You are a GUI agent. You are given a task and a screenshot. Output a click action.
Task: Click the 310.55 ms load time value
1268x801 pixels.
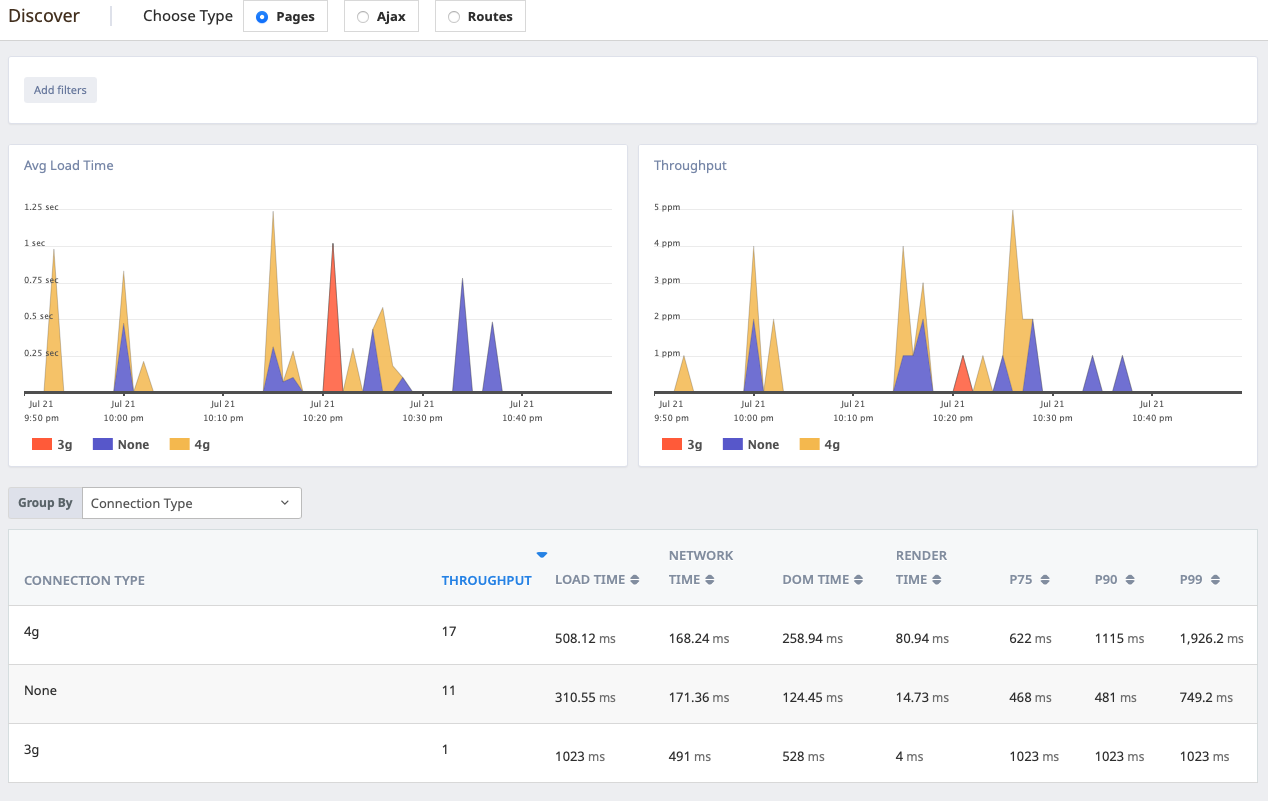coord(585,698)
